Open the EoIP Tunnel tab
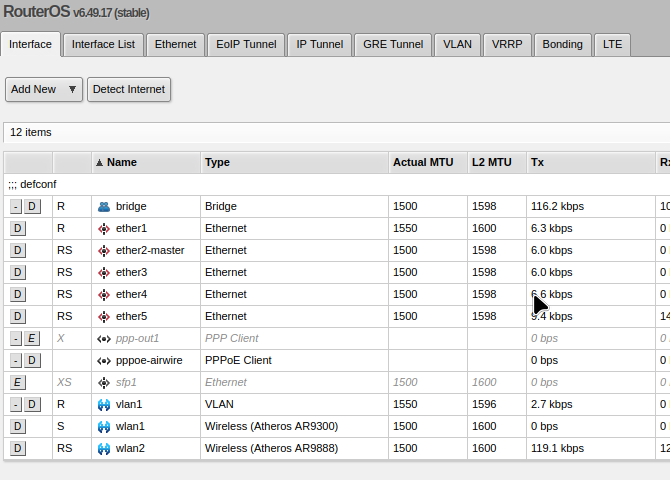 pos(246,44)
